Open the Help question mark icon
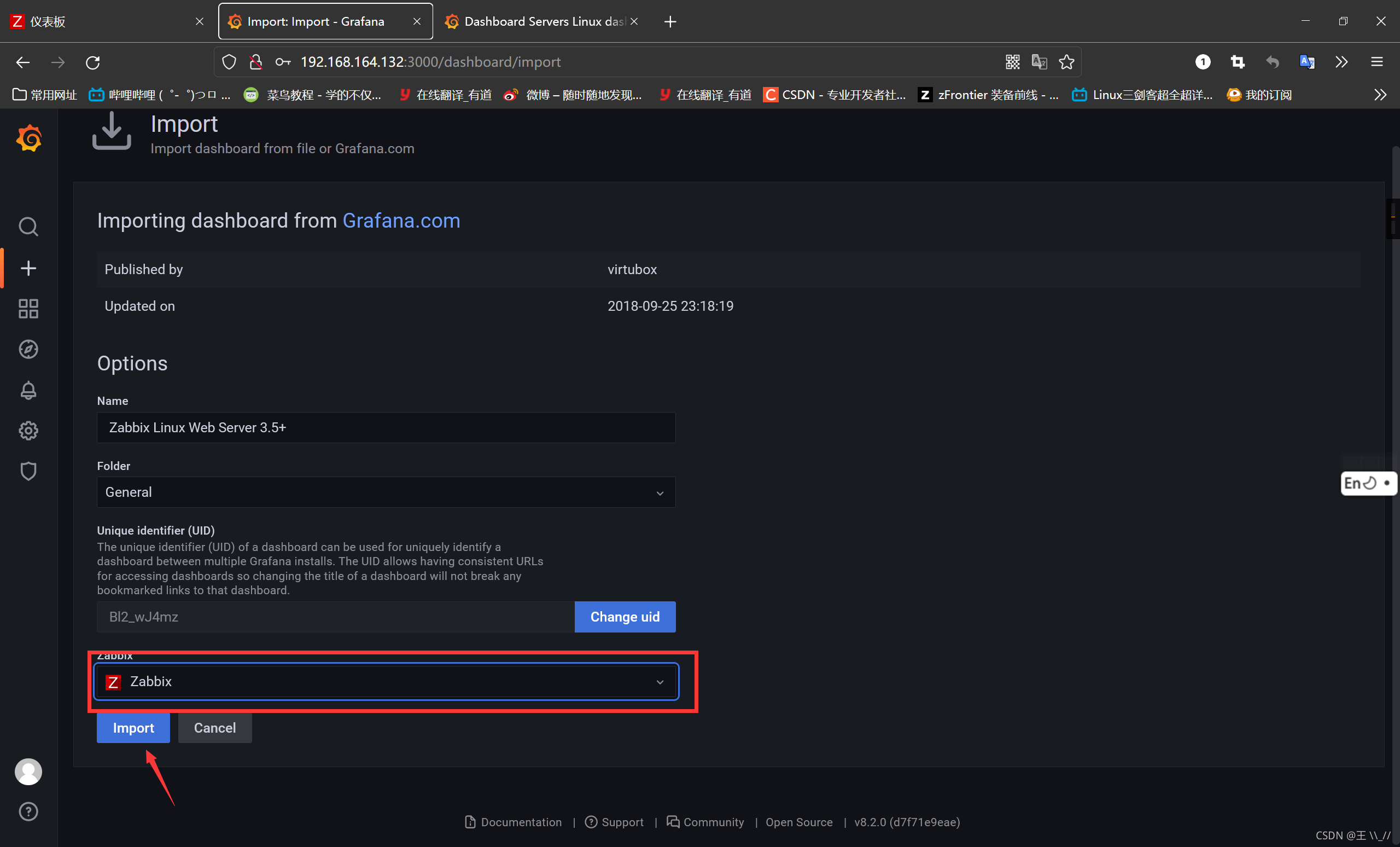This screenshot has width=1400, height=847. pos(28,811)
